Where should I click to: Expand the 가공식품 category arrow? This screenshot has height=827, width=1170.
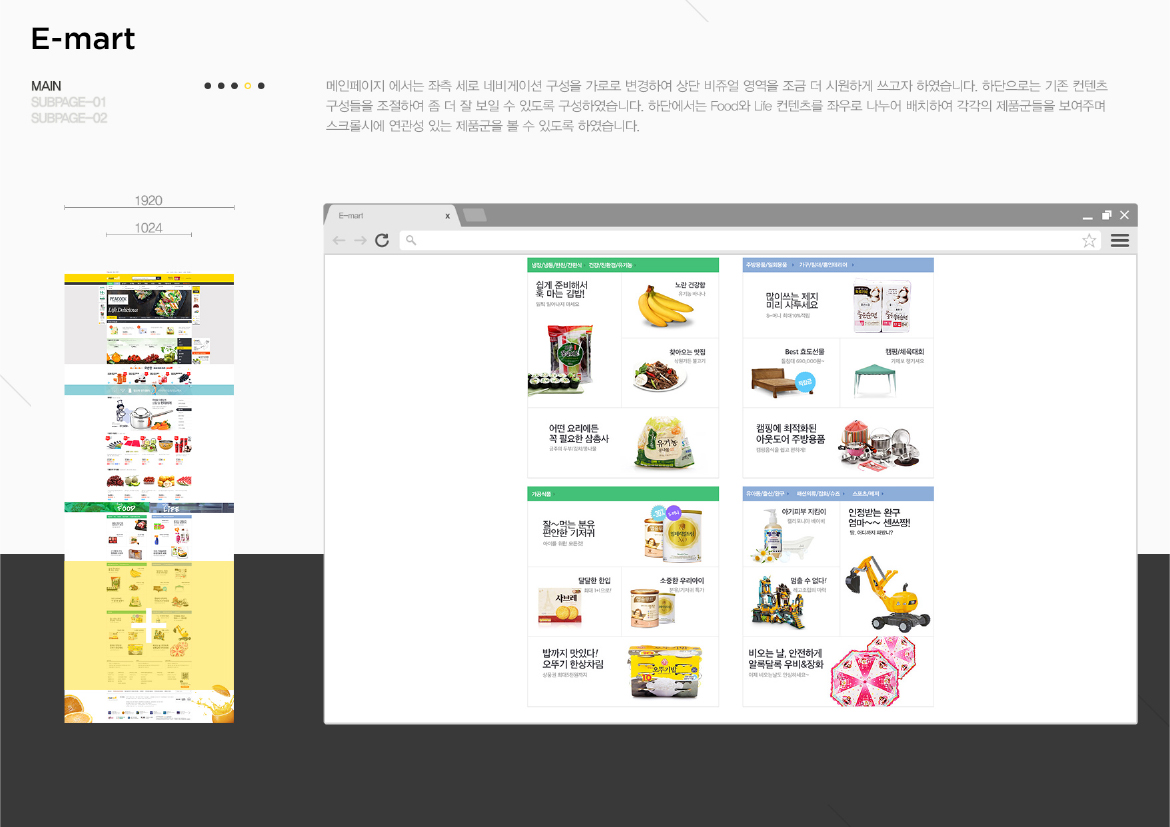tap(554, 493)
